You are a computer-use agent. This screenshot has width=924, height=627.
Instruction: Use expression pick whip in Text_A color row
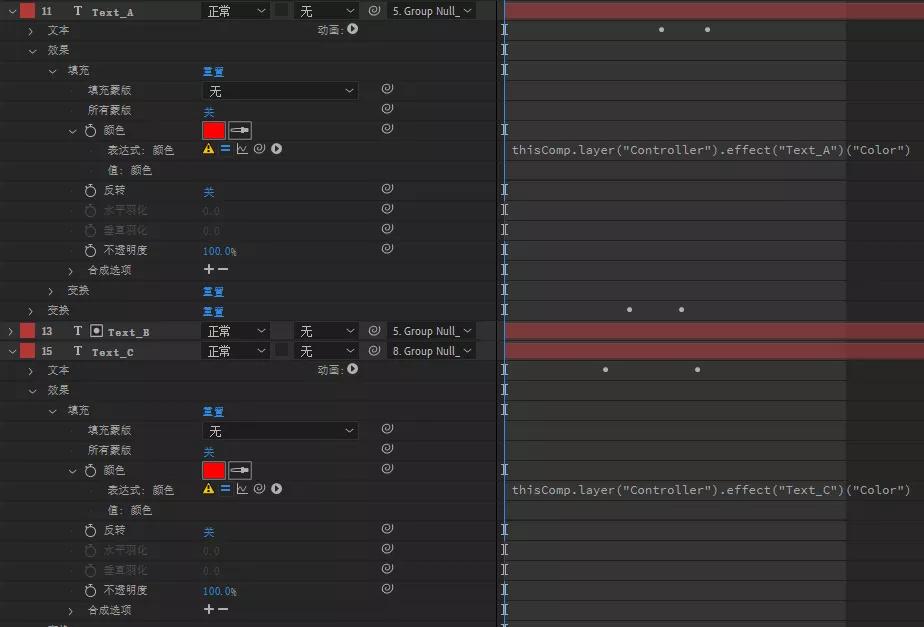pyautogui.click(x=259, y=149)
